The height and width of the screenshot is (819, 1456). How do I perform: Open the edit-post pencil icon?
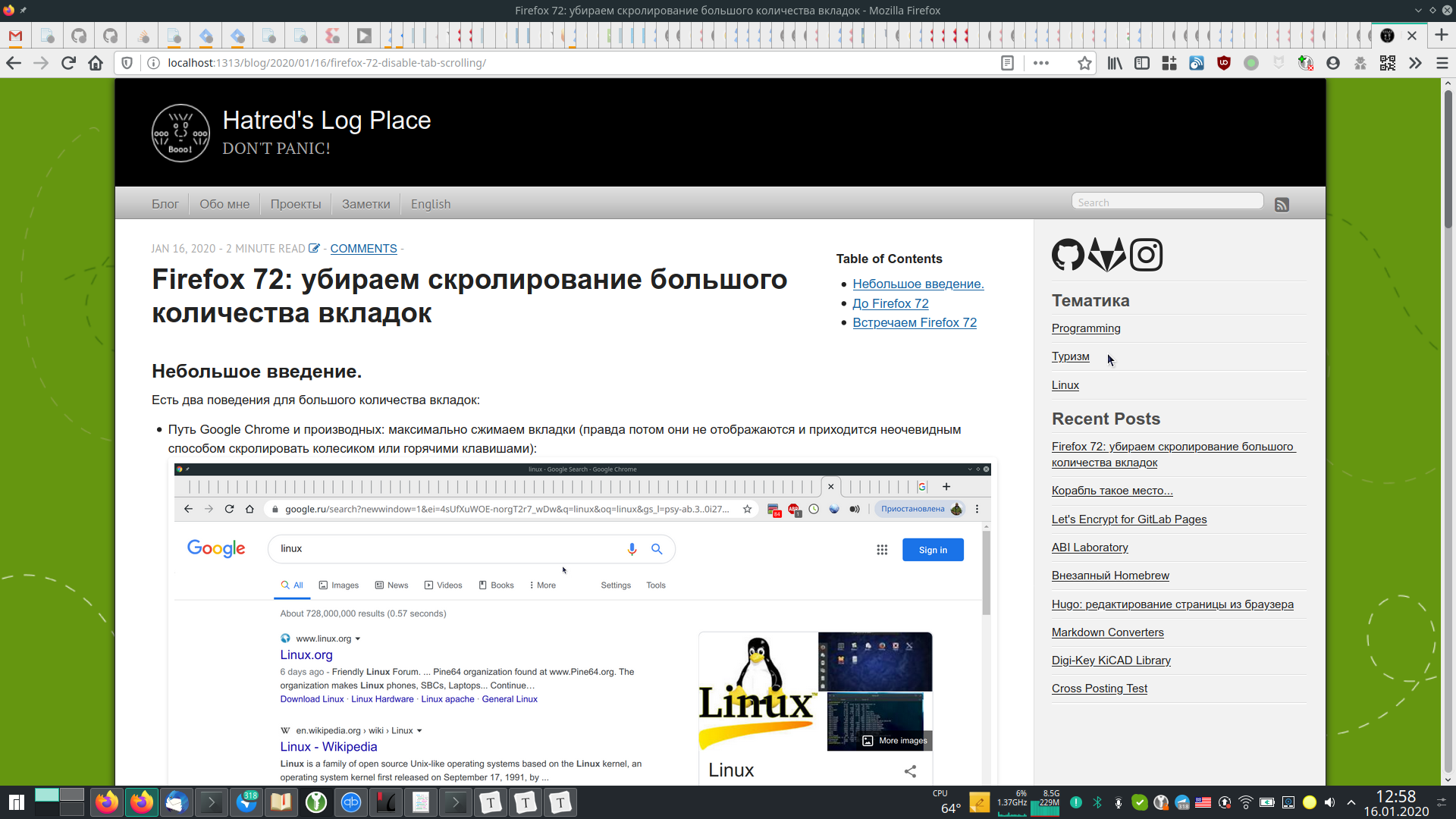pos(314,248)
